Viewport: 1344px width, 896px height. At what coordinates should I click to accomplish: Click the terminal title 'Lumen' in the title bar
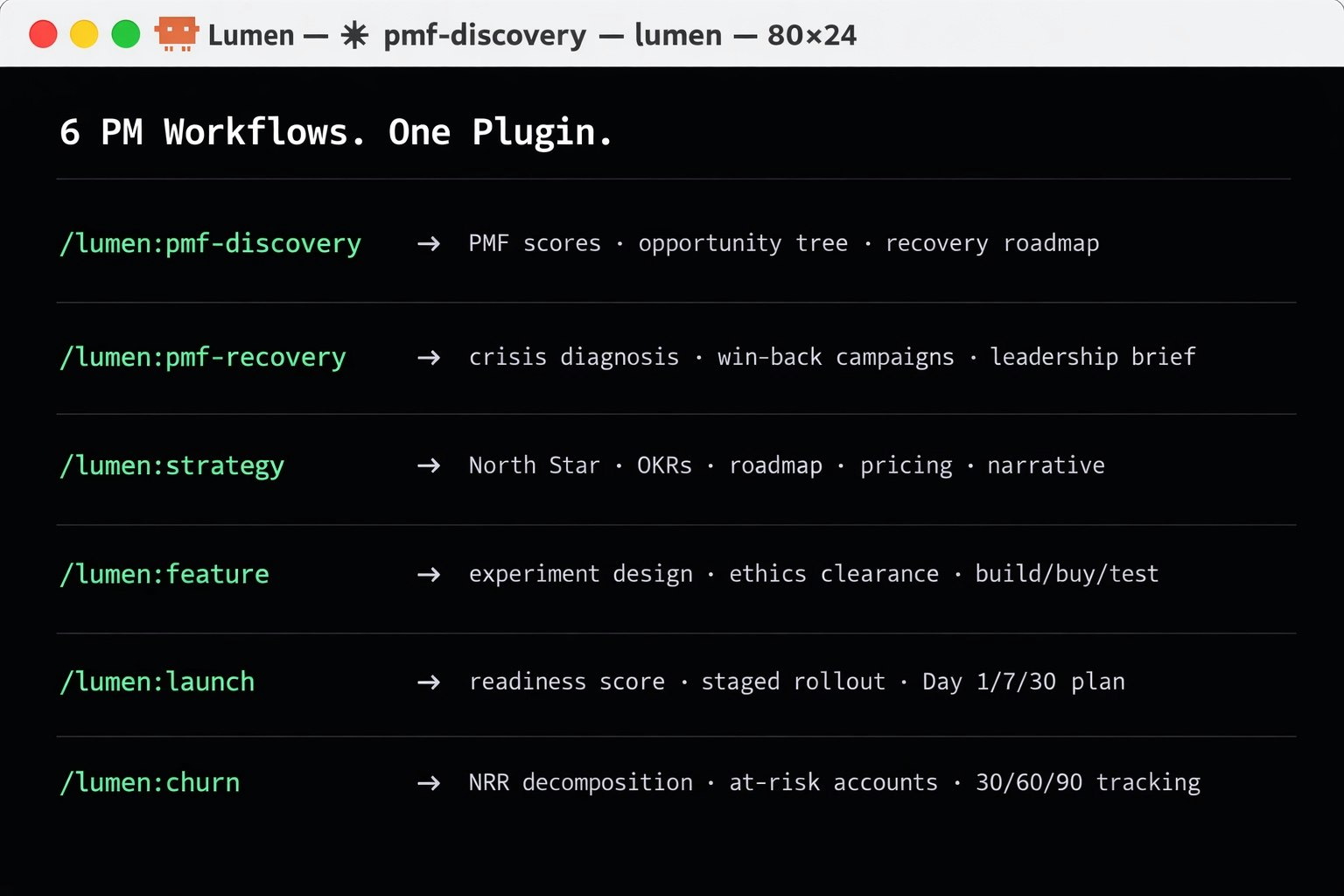251,35
